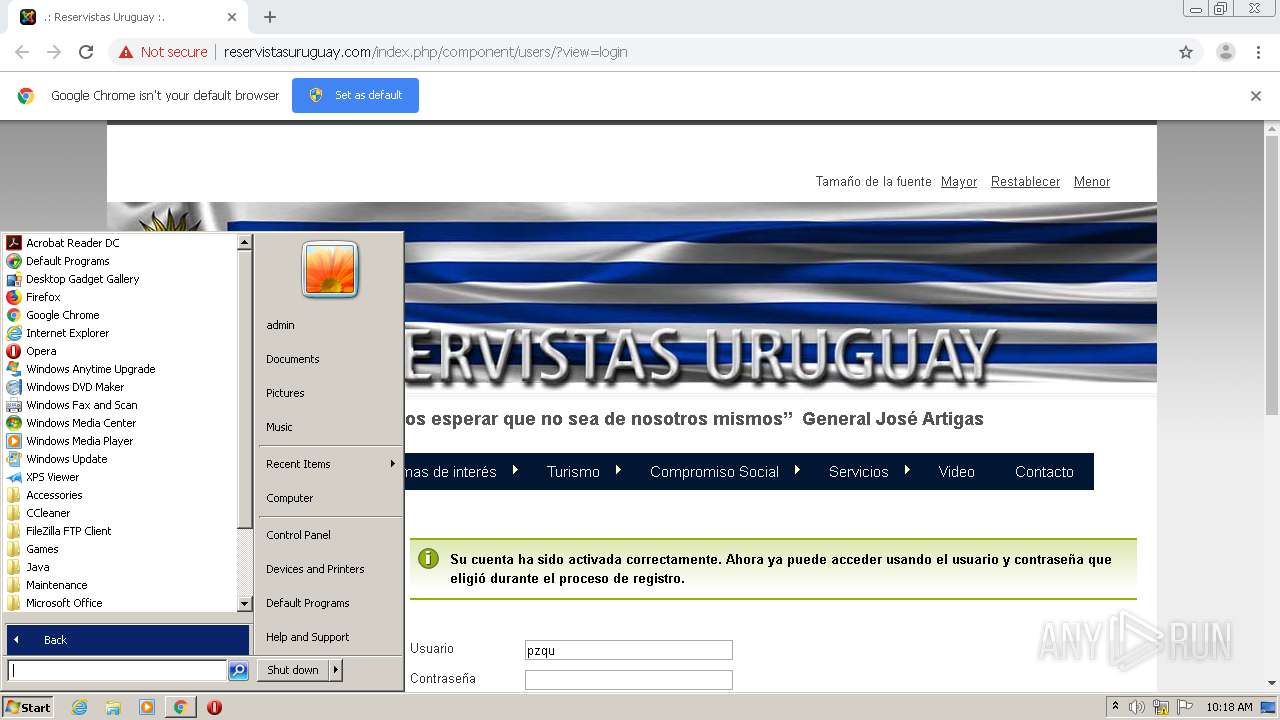Open the Chrome profile avatar icon

click(x=1226, y=52)
